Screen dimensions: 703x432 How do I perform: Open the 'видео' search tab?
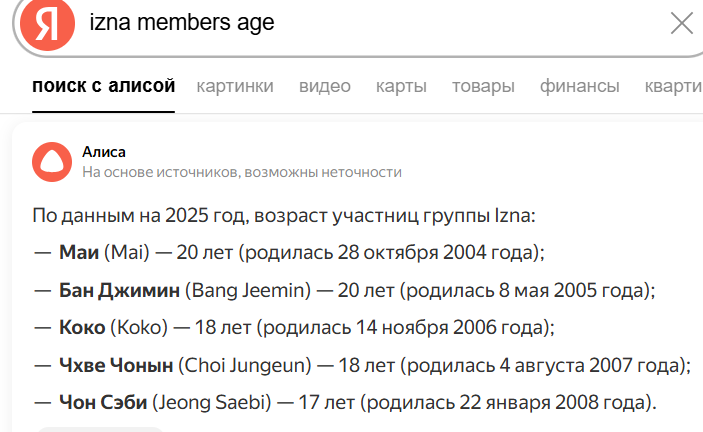point(325,86)
